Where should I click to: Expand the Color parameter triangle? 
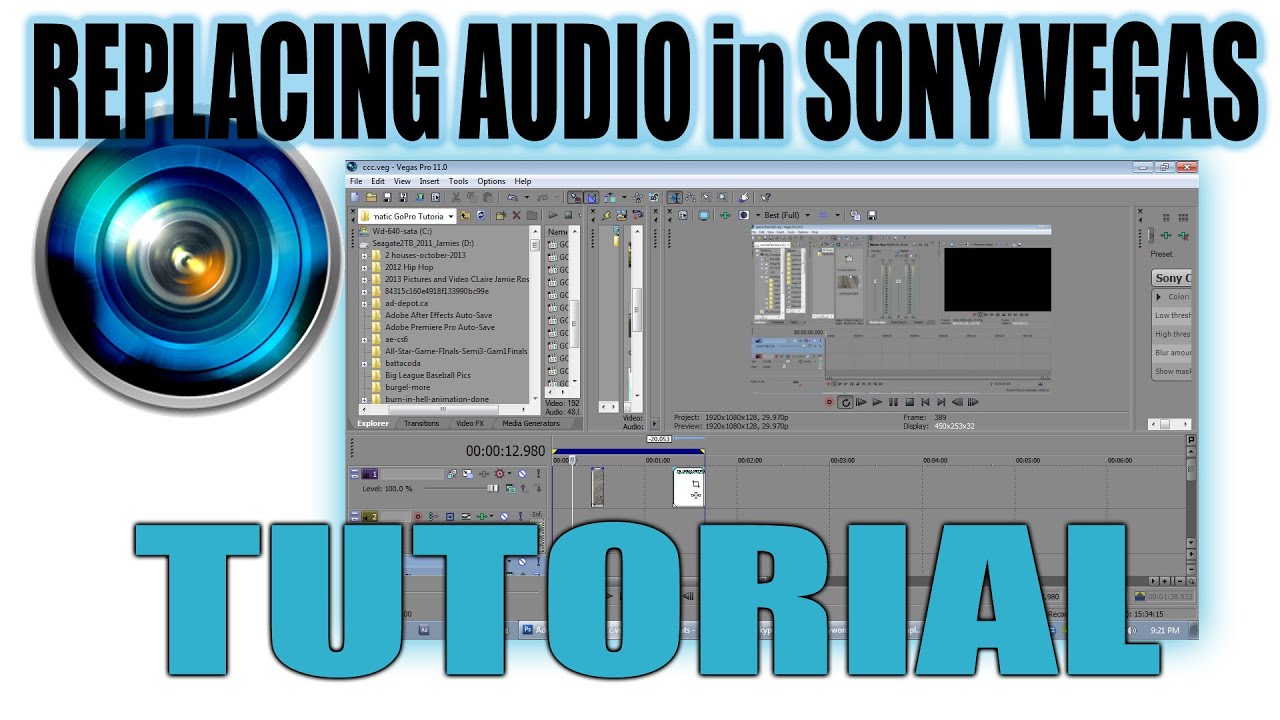[x=1160, y=297]
